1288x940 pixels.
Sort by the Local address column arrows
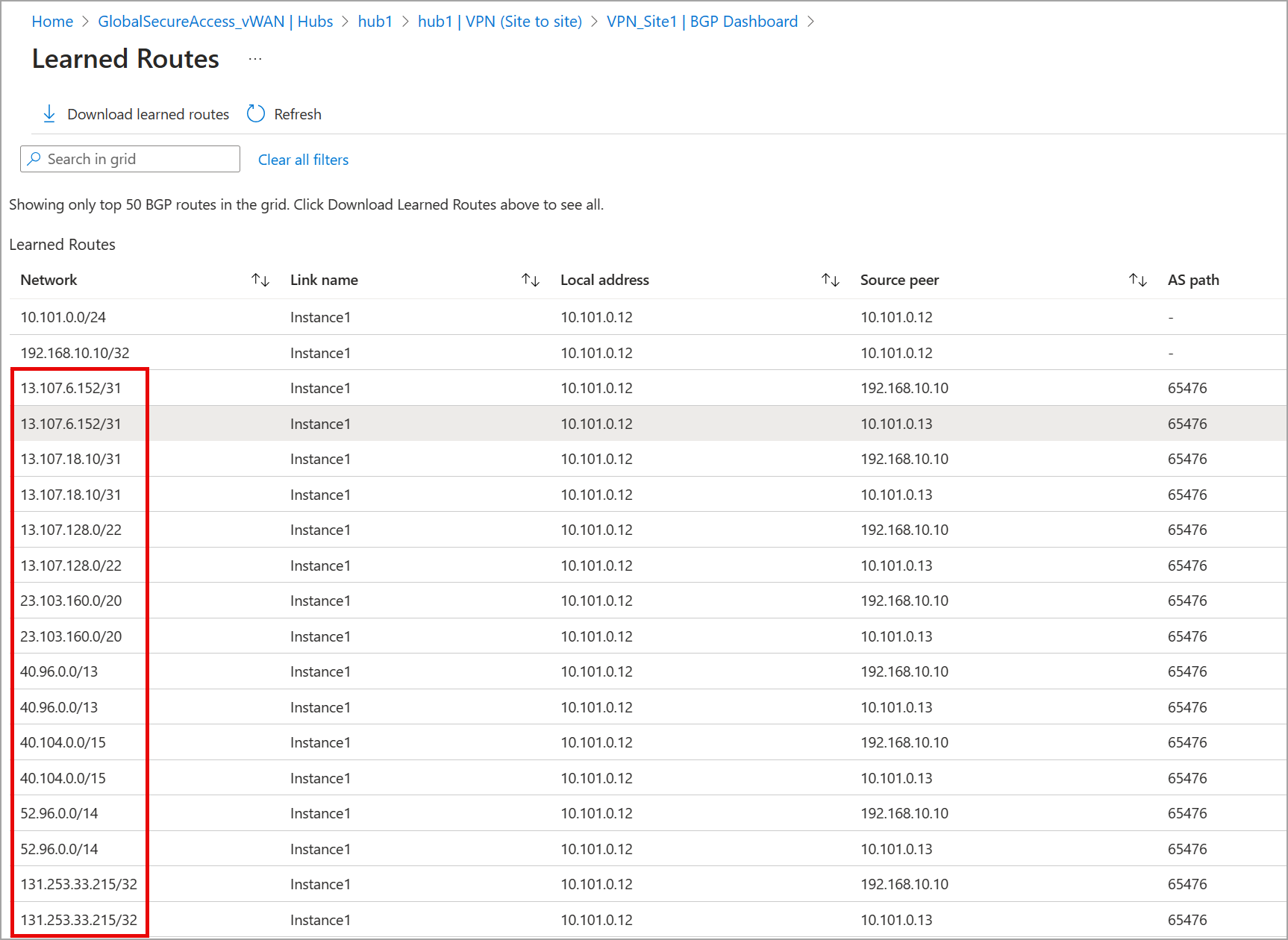point(831,280)
